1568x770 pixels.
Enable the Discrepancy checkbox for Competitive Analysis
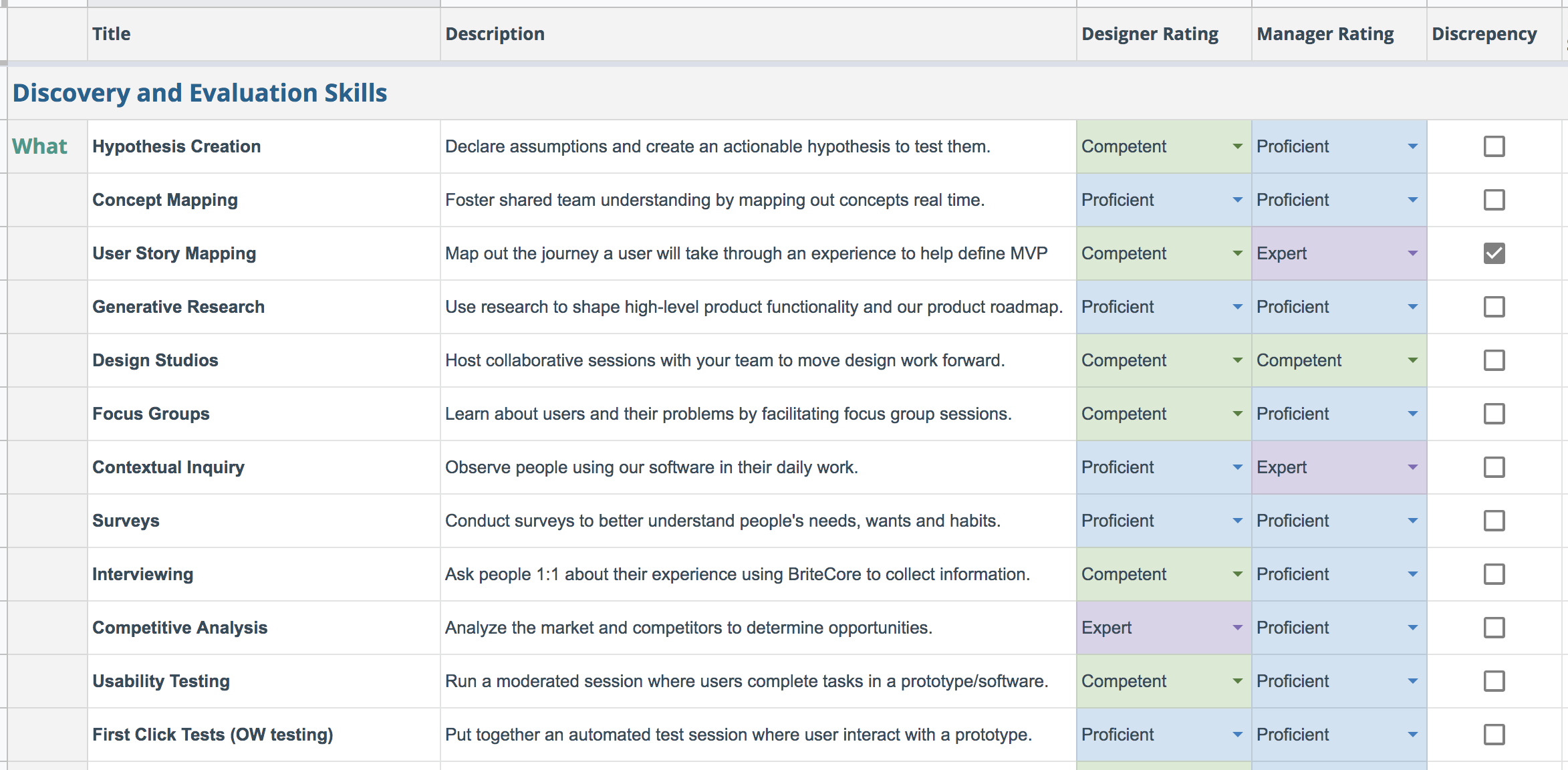(1494, 627)
